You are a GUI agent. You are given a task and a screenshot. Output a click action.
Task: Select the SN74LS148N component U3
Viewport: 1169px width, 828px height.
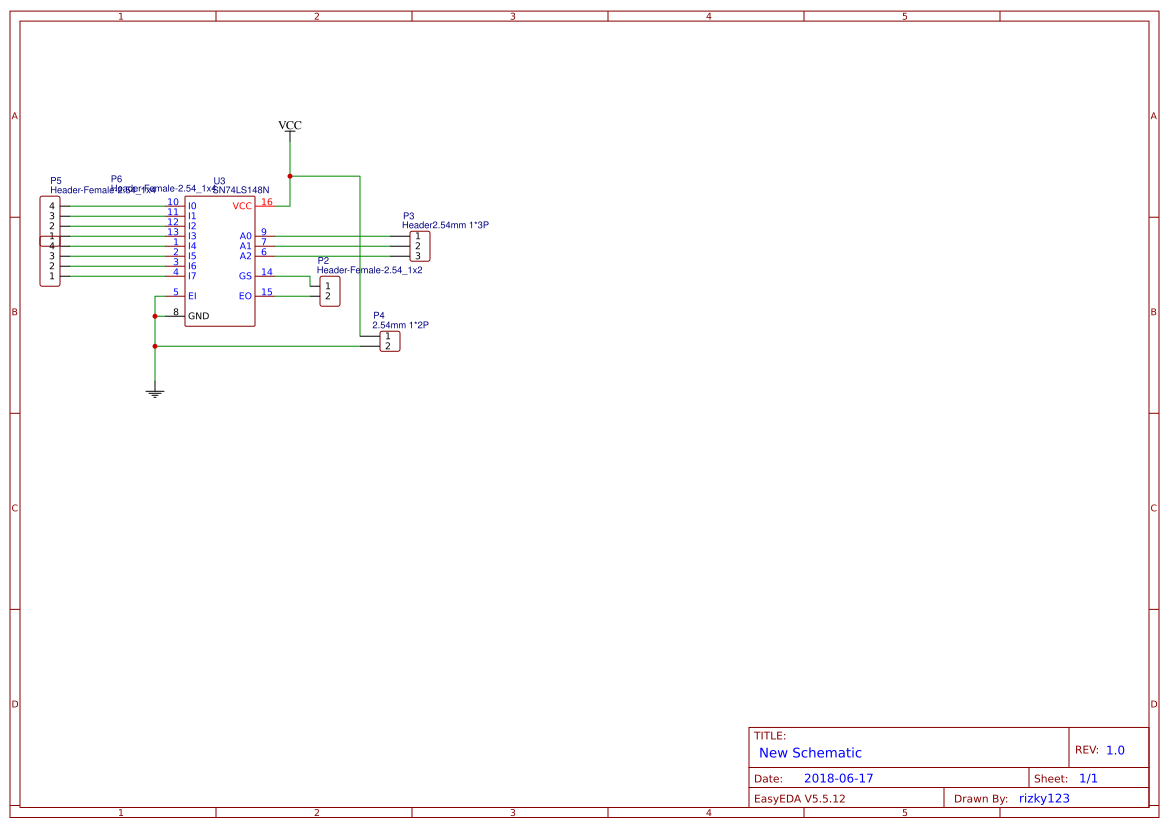[x=220, y=260]
